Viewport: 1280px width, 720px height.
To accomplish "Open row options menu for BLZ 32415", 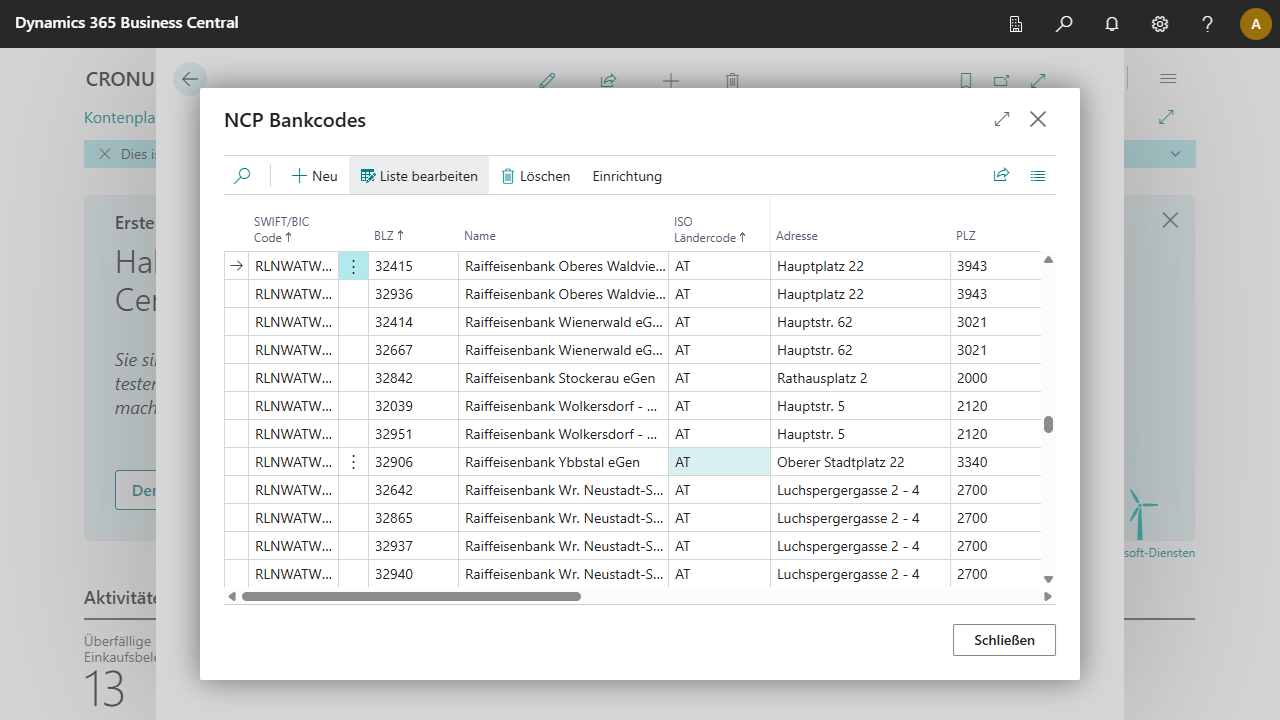I will [353, 266].
